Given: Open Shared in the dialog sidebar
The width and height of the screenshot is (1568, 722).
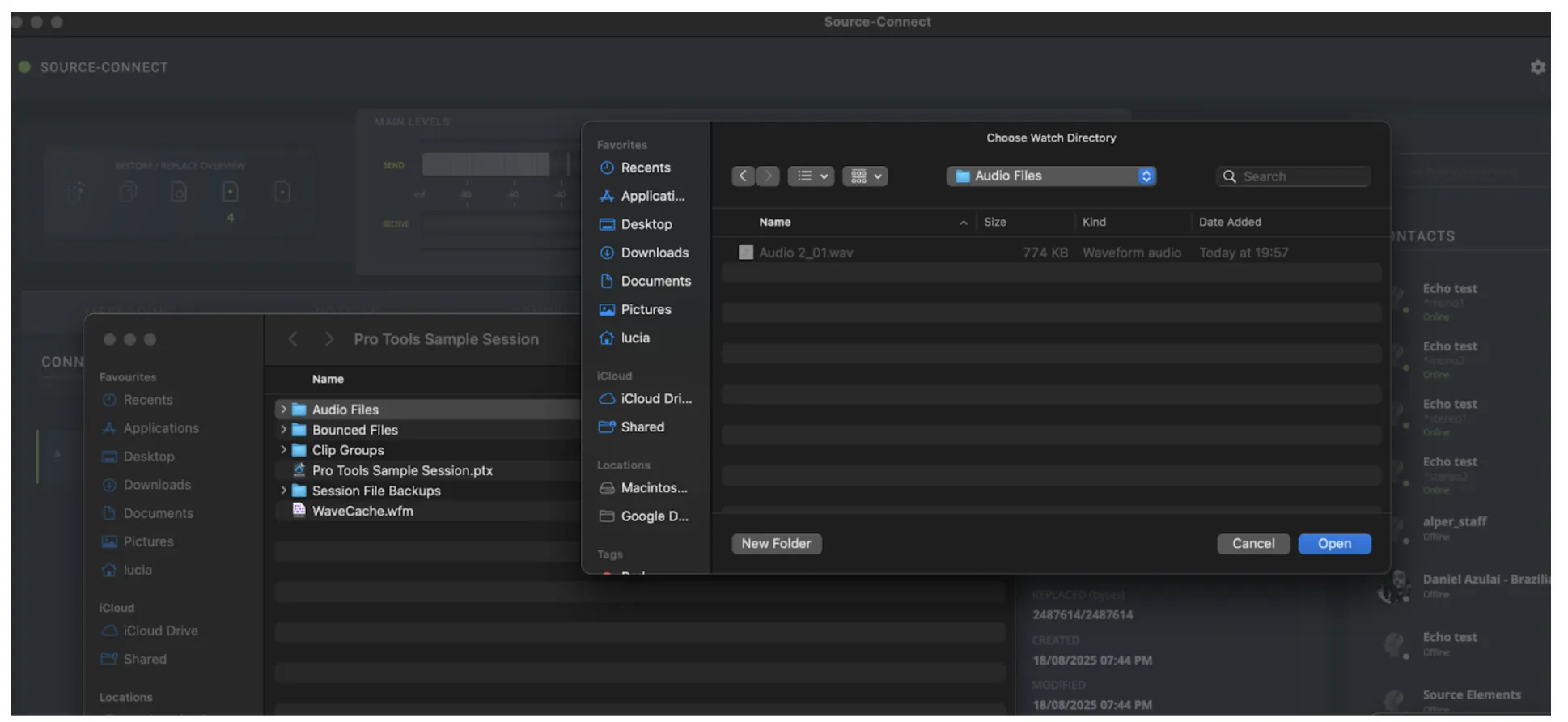Looking at the screenshot, I should 631,427.
